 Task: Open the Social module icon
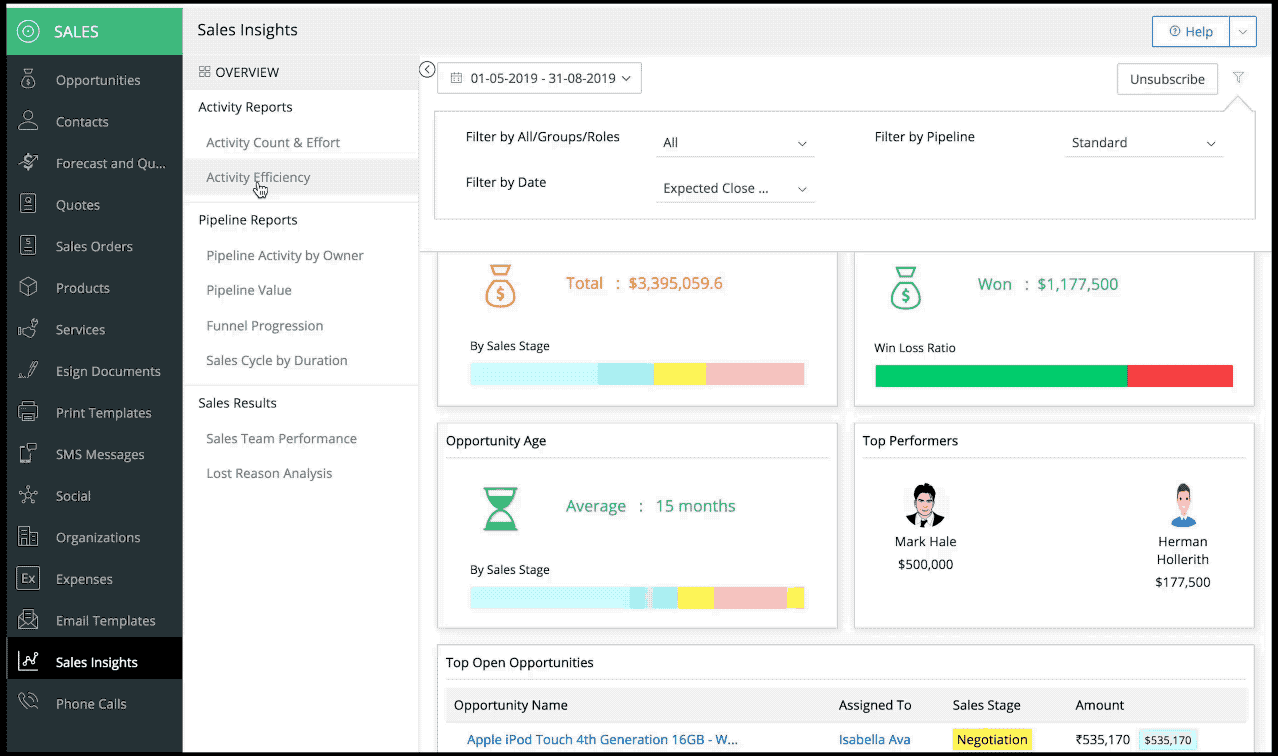[27, 495]
